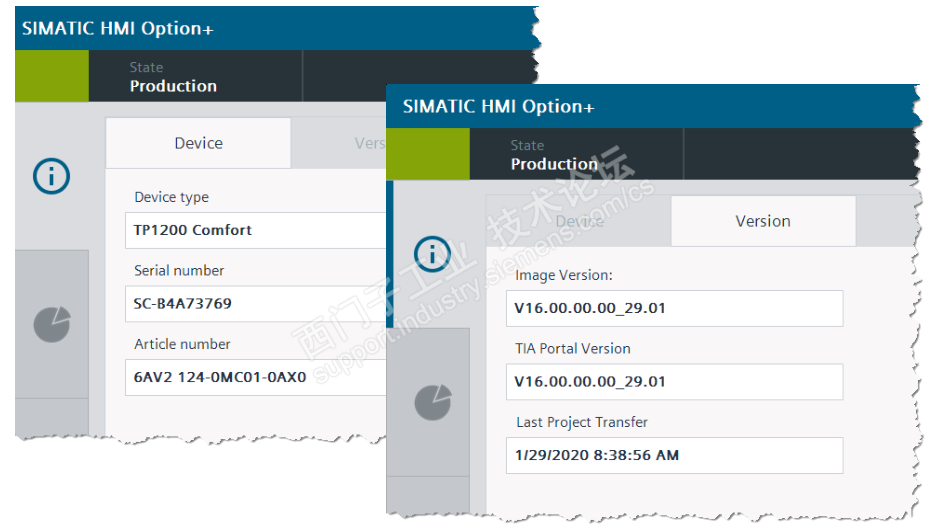Click the Last Project Transfer date field
Image resolution: width=946 pixels, height=530 pixels.
(674, 455)
